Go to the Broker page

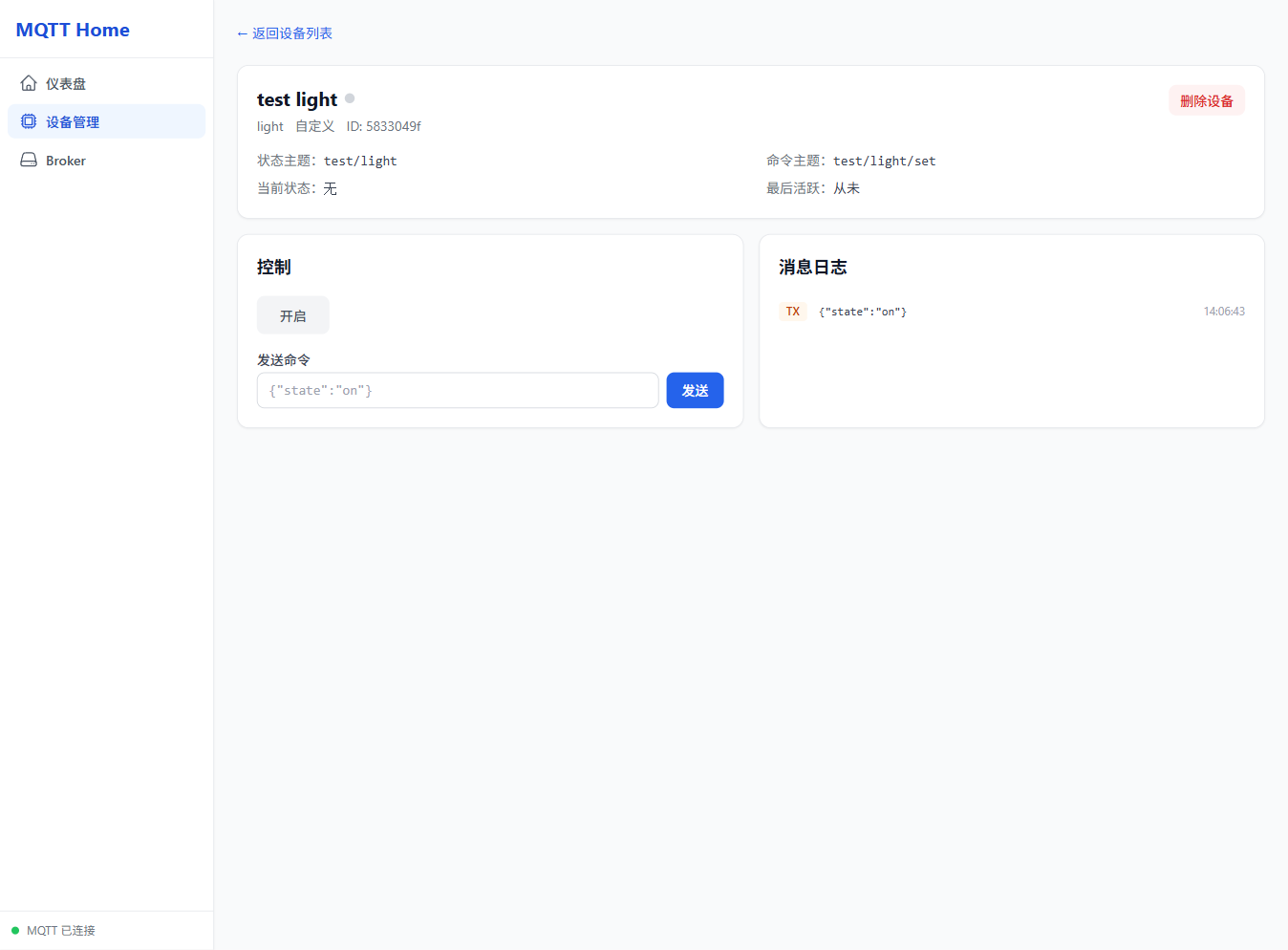pos(66,161)
